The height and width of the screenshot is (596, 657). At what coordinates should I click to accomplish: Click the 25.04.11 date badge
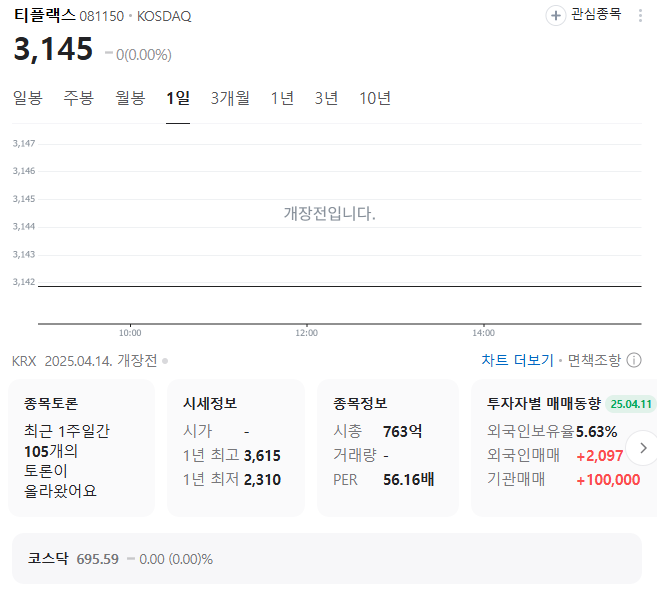tap(631, 404)
